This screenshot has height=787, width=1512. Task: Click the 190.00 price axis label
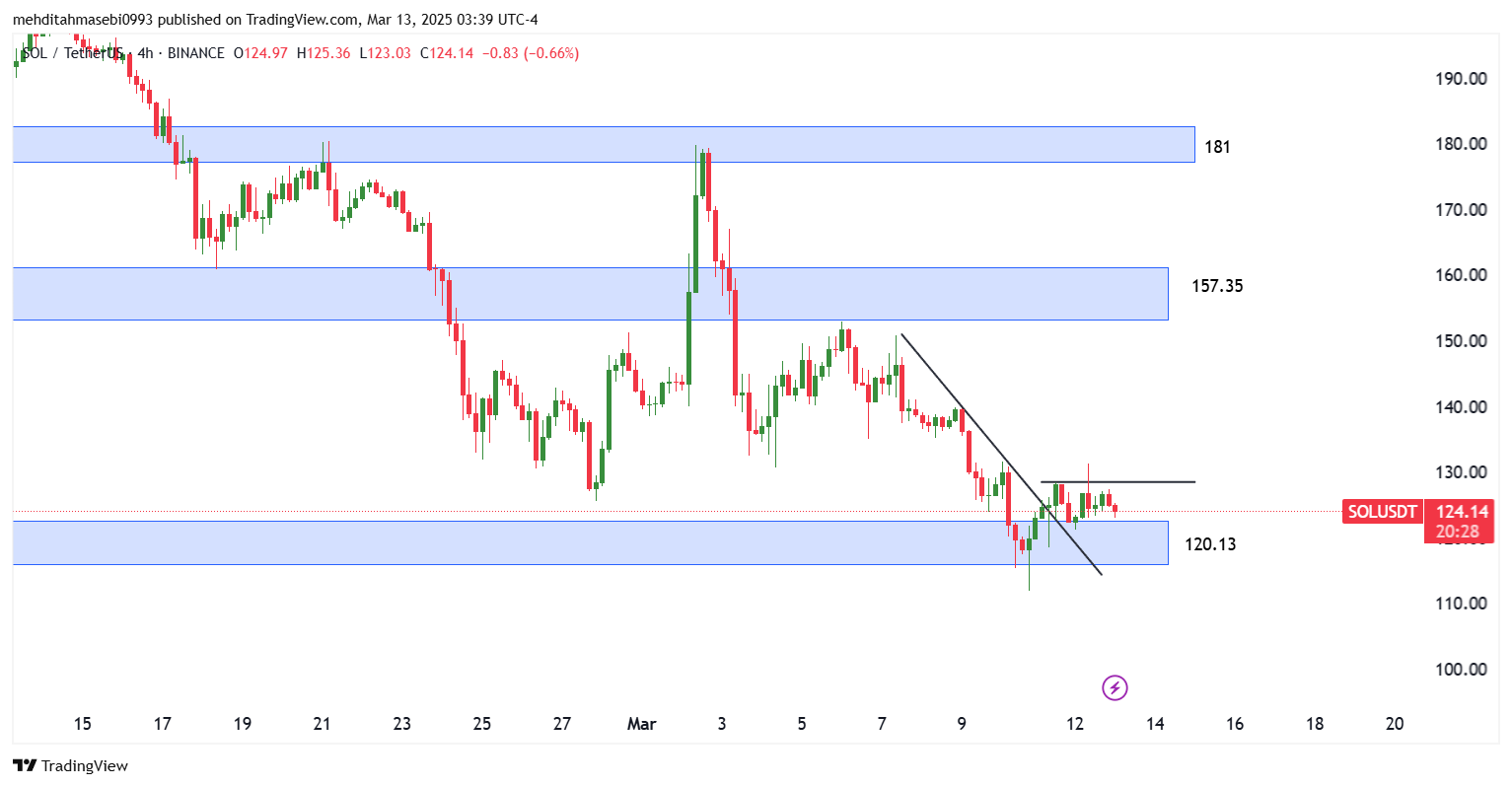tap(1462, 79)
